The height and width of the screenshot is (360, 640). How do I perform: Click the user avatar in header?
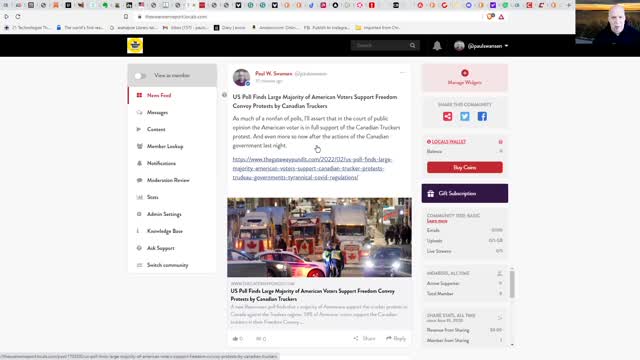459,46
